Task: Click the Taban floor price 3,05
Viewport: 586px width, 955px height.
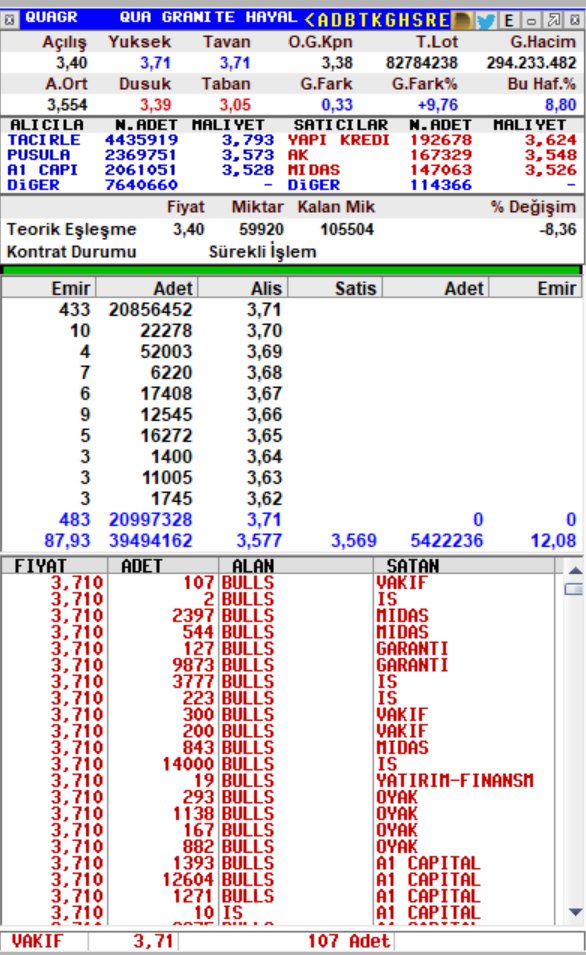Action: [235, 105]
